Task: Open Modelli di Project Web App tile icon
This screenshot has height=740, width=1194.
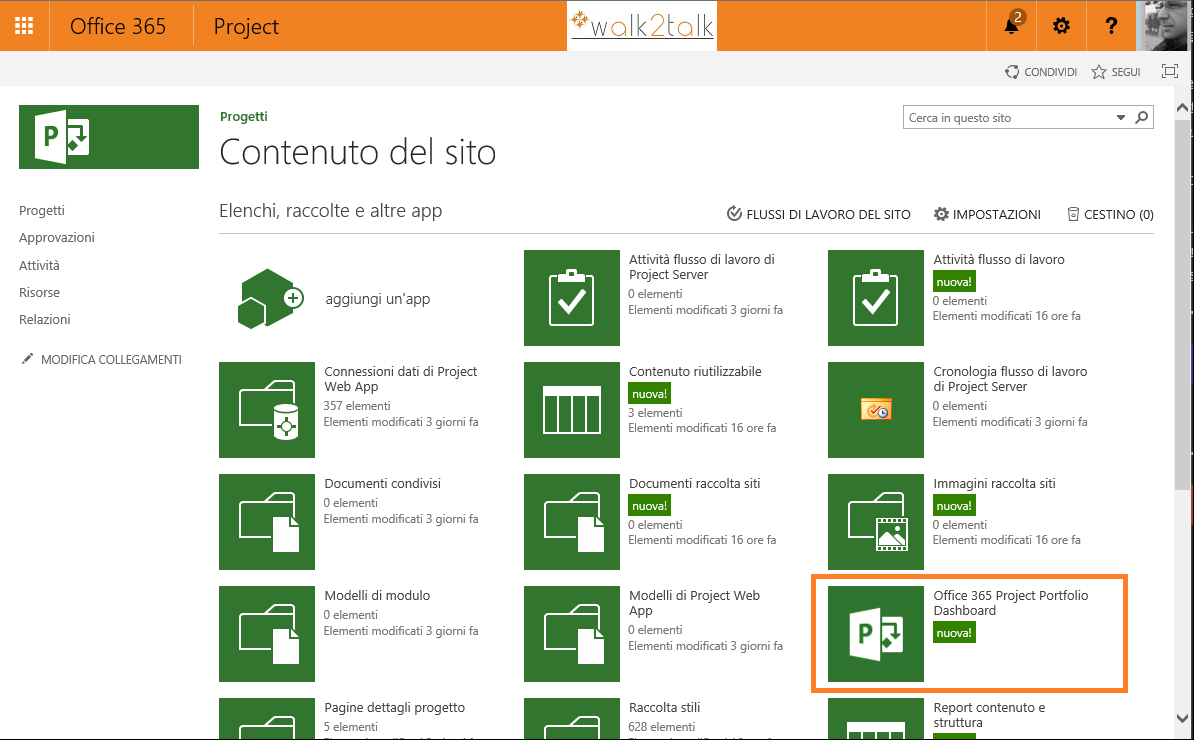Action: [x=572, y=633]
